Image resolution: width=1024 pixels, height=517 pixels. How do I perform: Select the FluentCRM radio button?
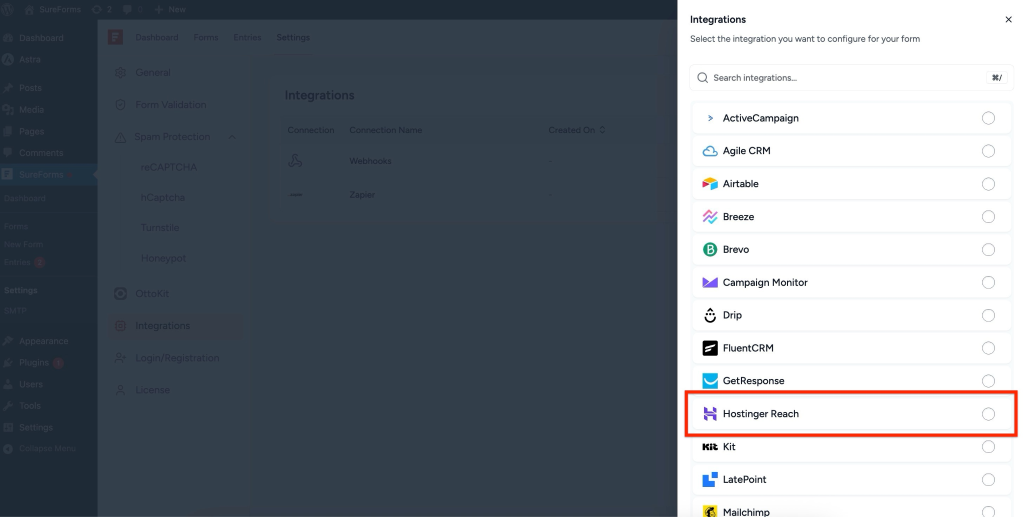pos(988,348)
